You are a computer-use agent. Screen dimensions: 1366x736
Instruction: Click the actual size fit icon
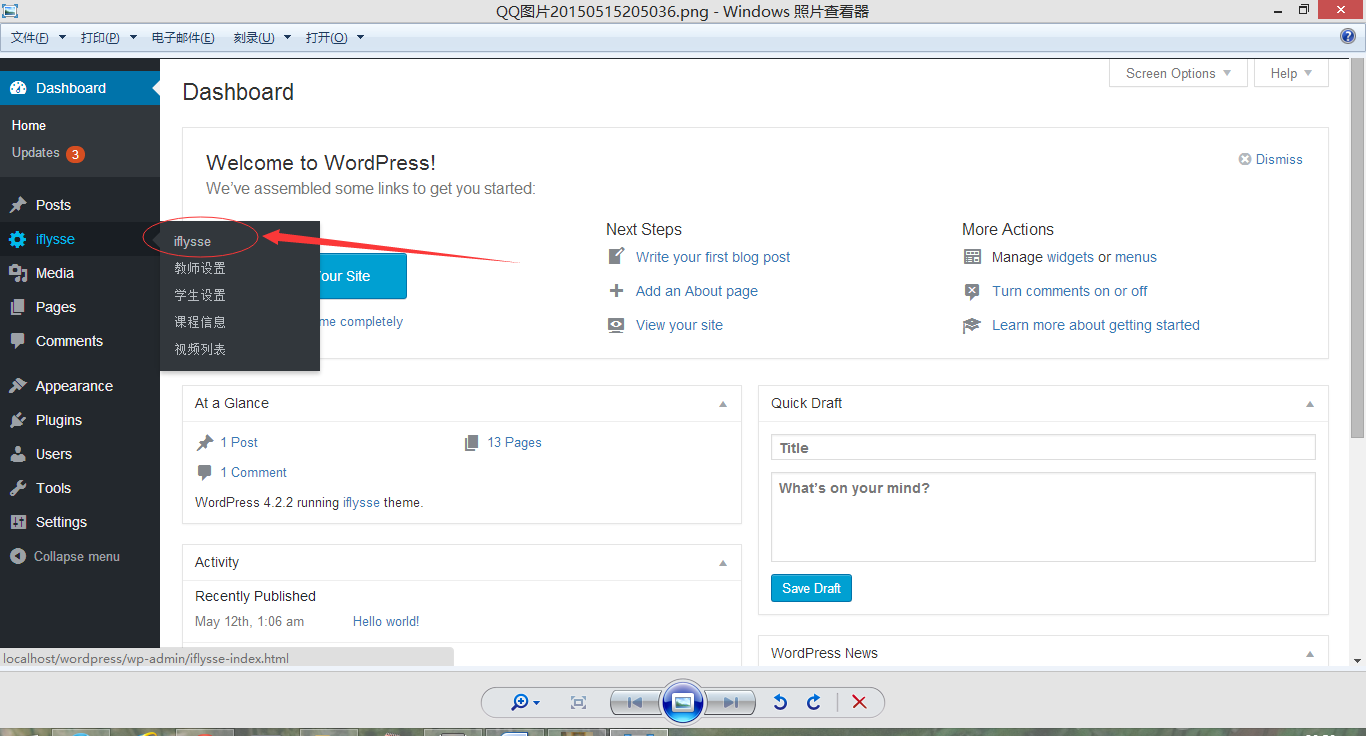[578, 702]
